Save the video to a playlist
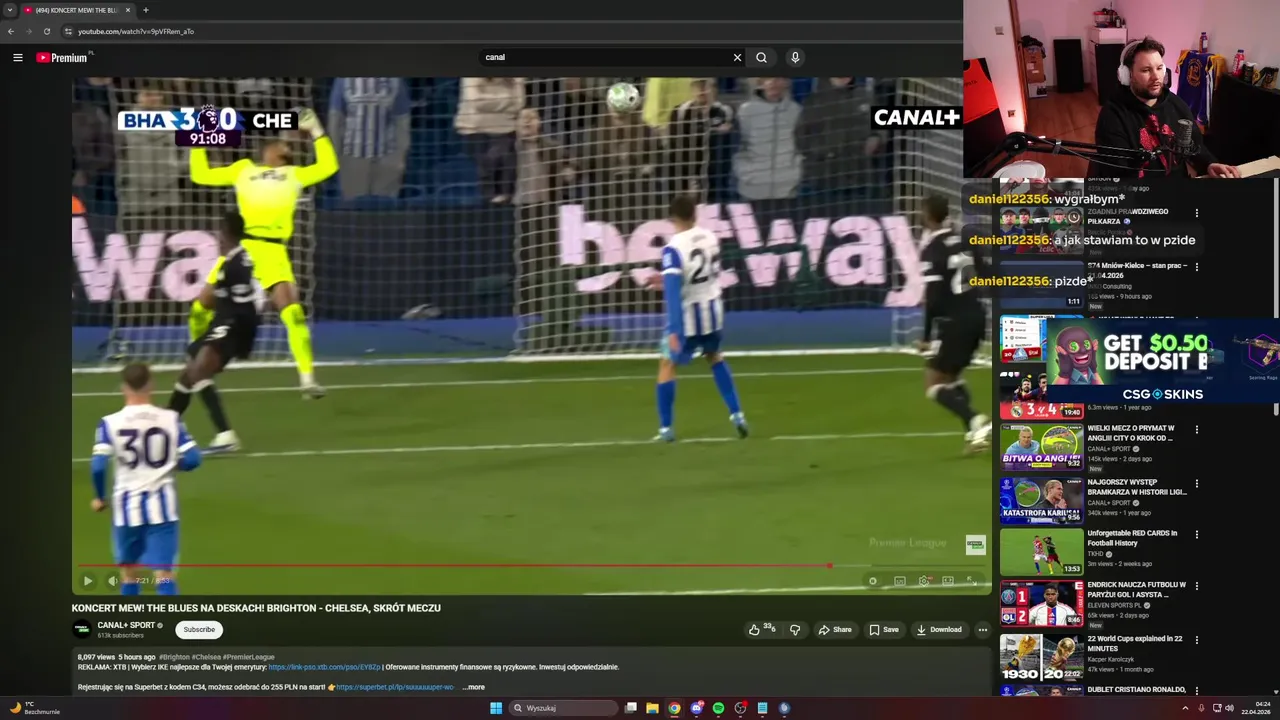The height and width of the screenshot is (720, 1280). (x=884, y=629)
